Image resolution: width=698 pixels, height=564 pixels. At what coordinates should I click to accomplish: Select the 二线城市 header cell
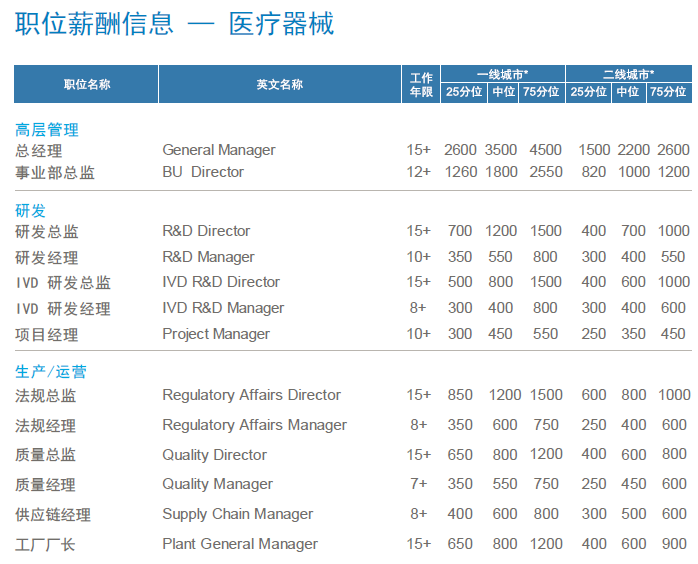[628, 74]
